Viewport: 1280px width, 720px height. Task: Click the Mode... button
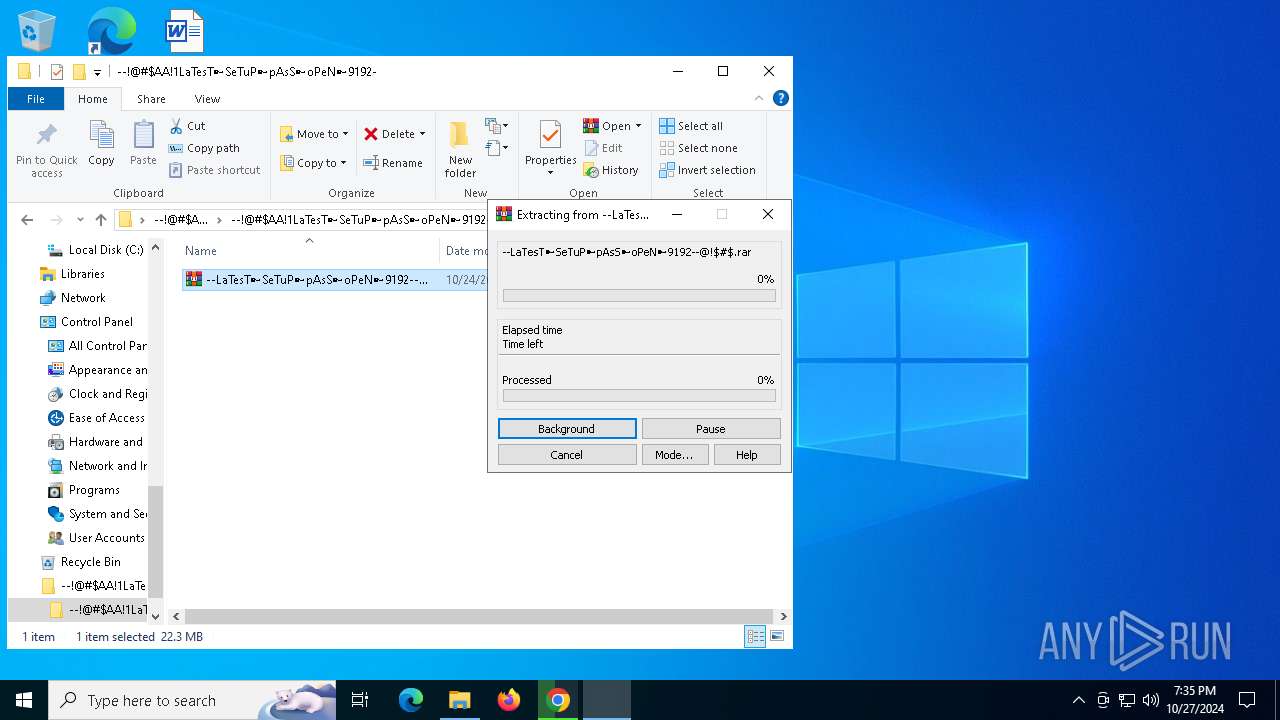674,455
